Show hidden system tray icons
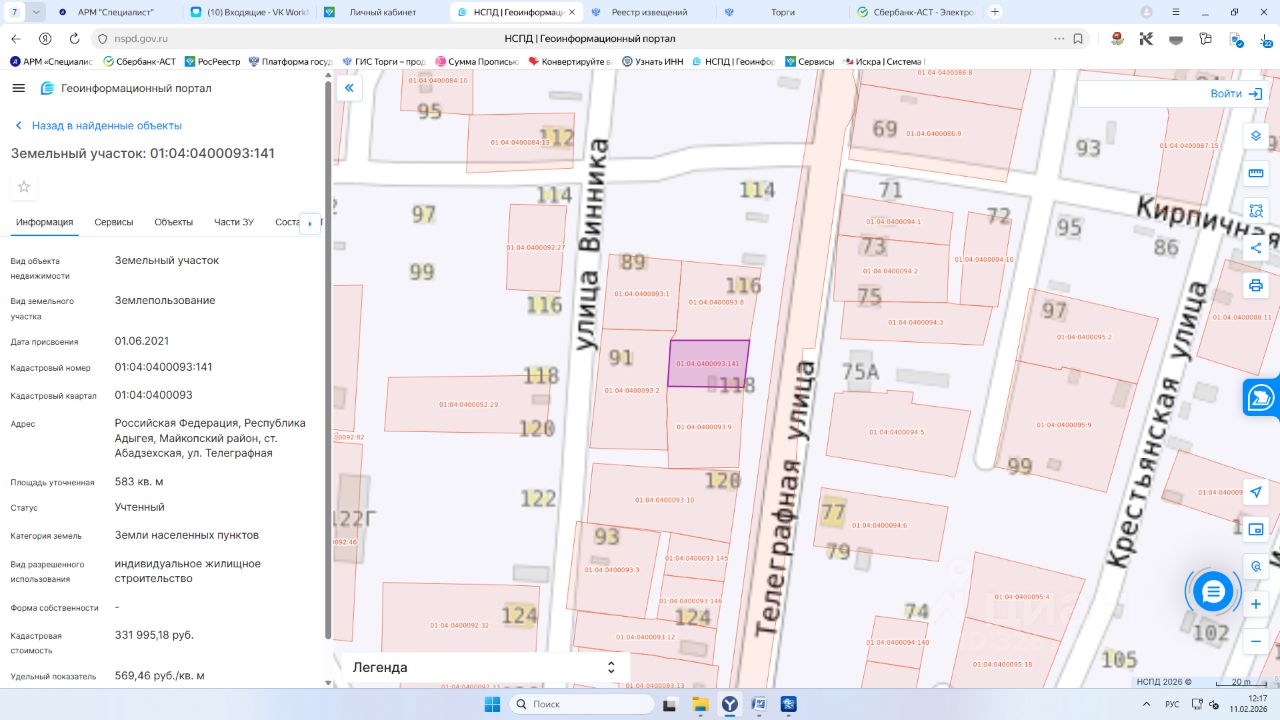Screen dimensions: 1280x720 pyautogui.click(x=1147, y=704)
